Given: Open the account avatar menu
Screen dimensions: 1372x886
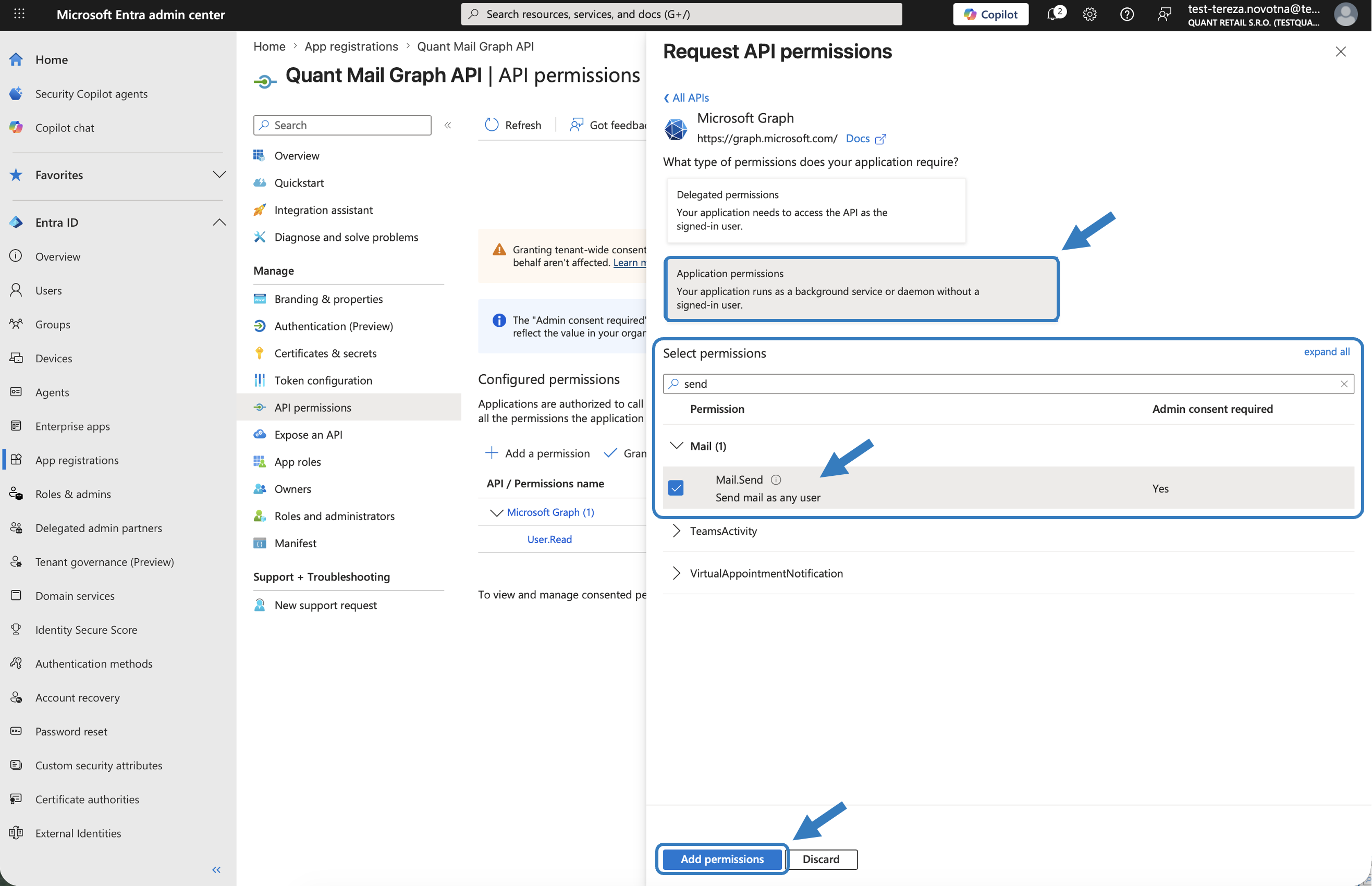Looking at the screenshot, I should [1345, 14].
